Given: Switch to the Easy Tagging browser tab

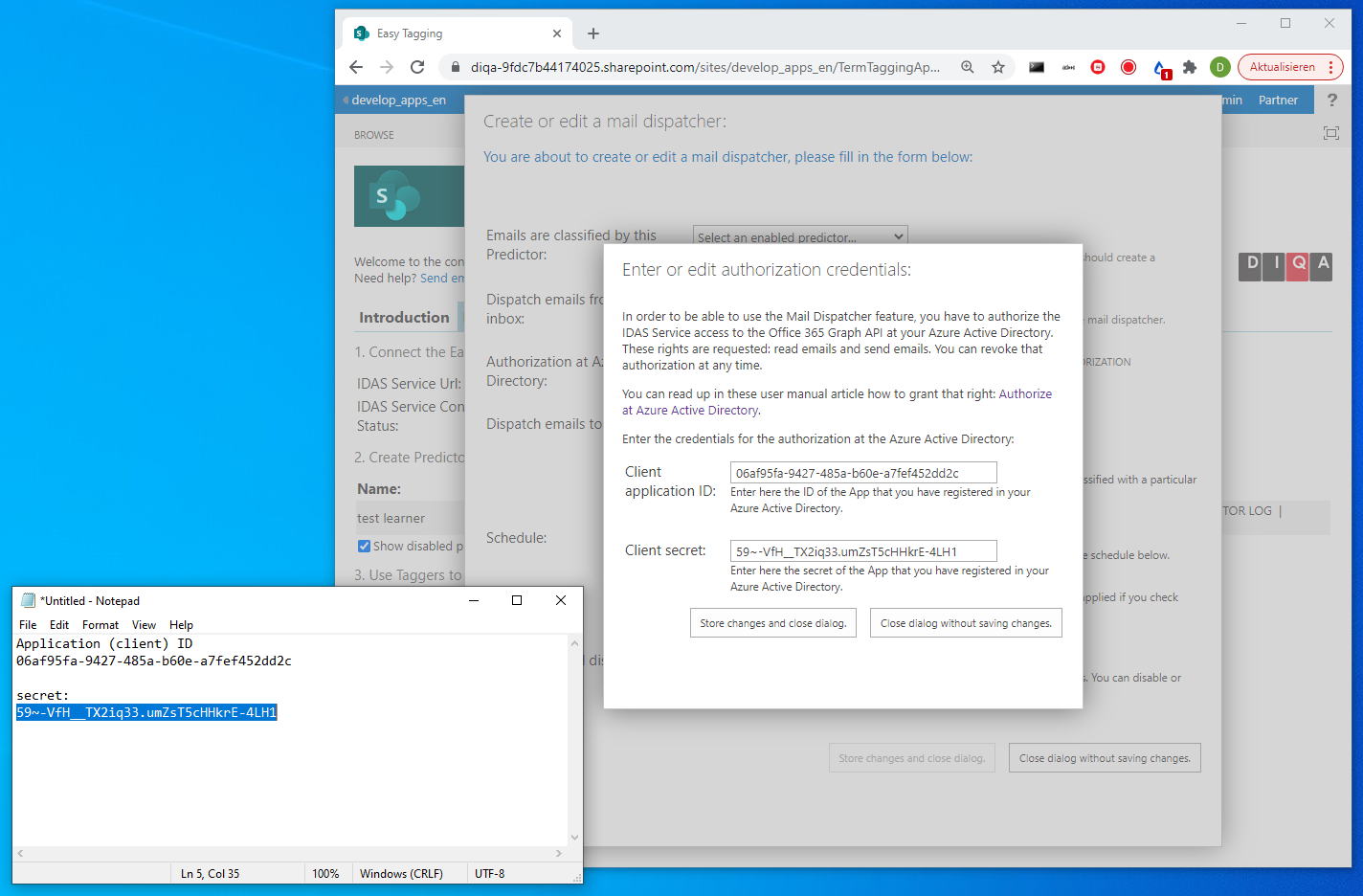Looking at the screenshot, I should (450, 34).
